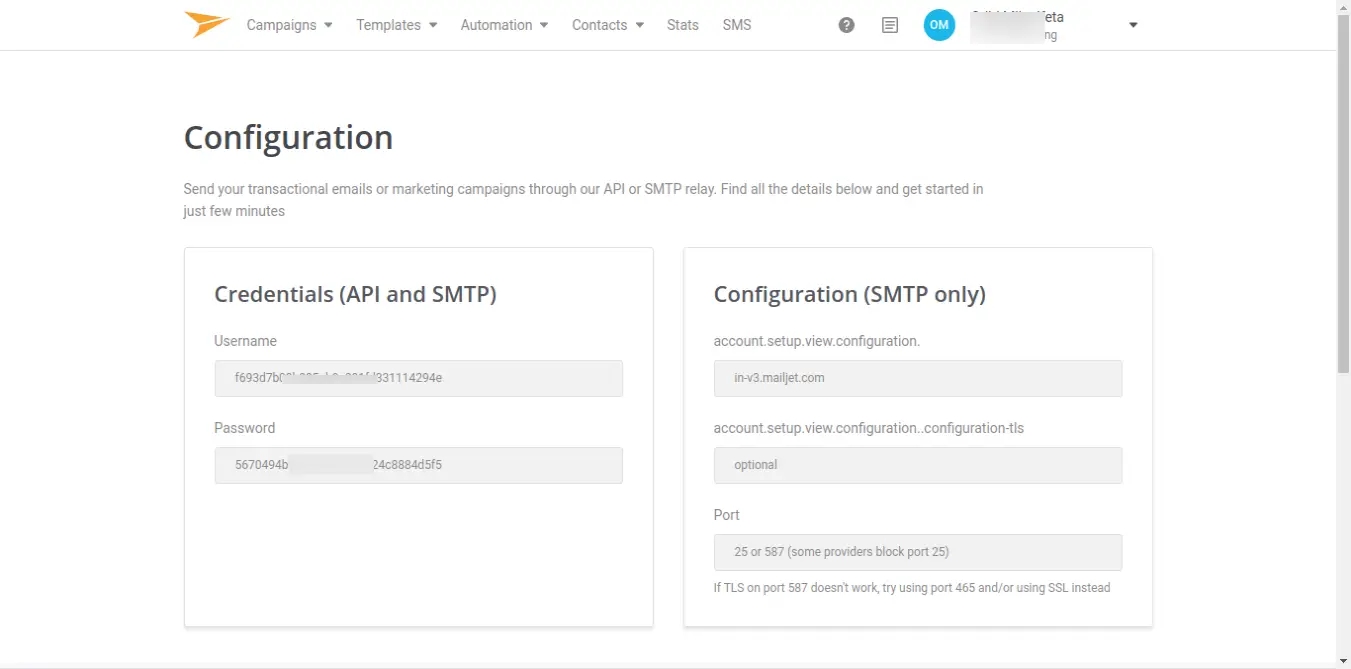Open the help question mark icon
This screenshot has height=669, width=1351.
click(846, 25)
